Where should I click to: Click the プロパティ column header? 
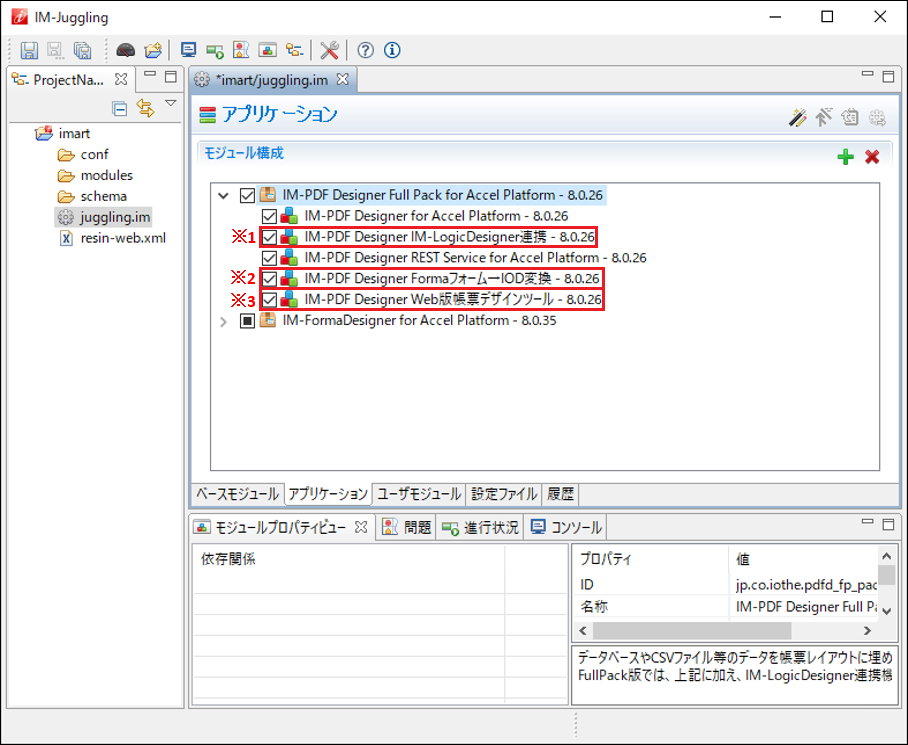click(651, 559)
